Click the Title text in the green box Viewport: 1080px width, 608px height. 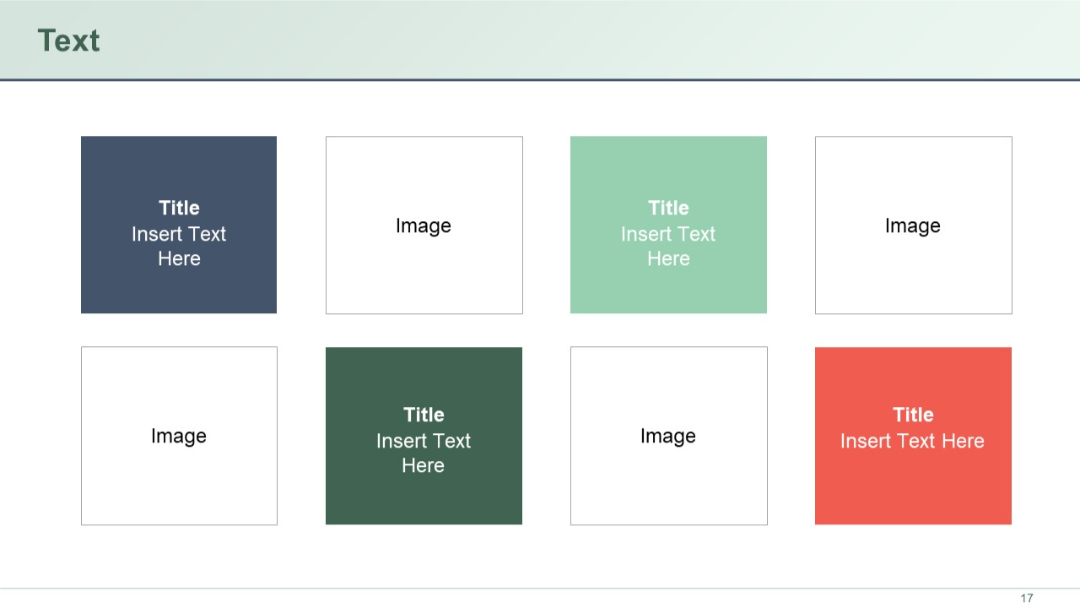point(668,207)
